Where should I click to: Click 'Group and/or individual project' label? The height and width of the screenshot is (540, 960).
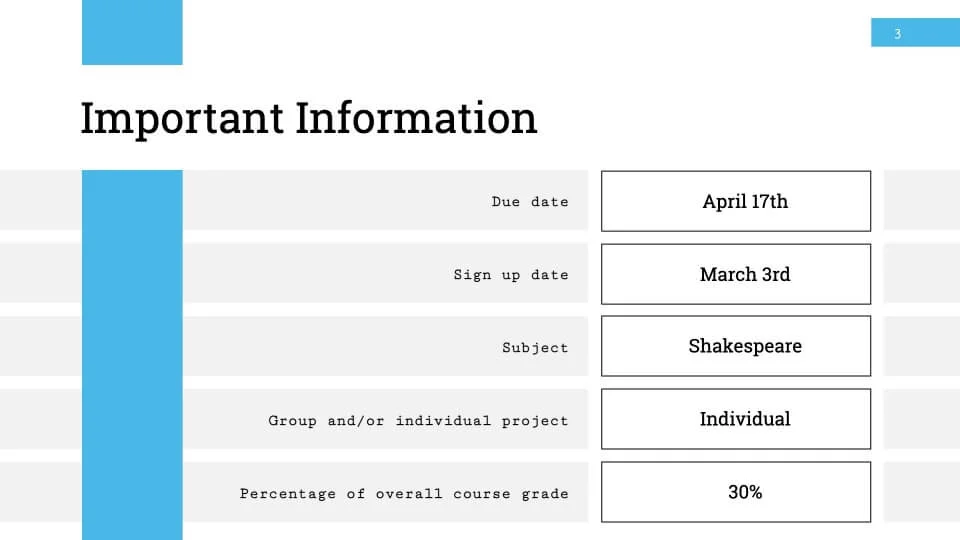point(418,421)
